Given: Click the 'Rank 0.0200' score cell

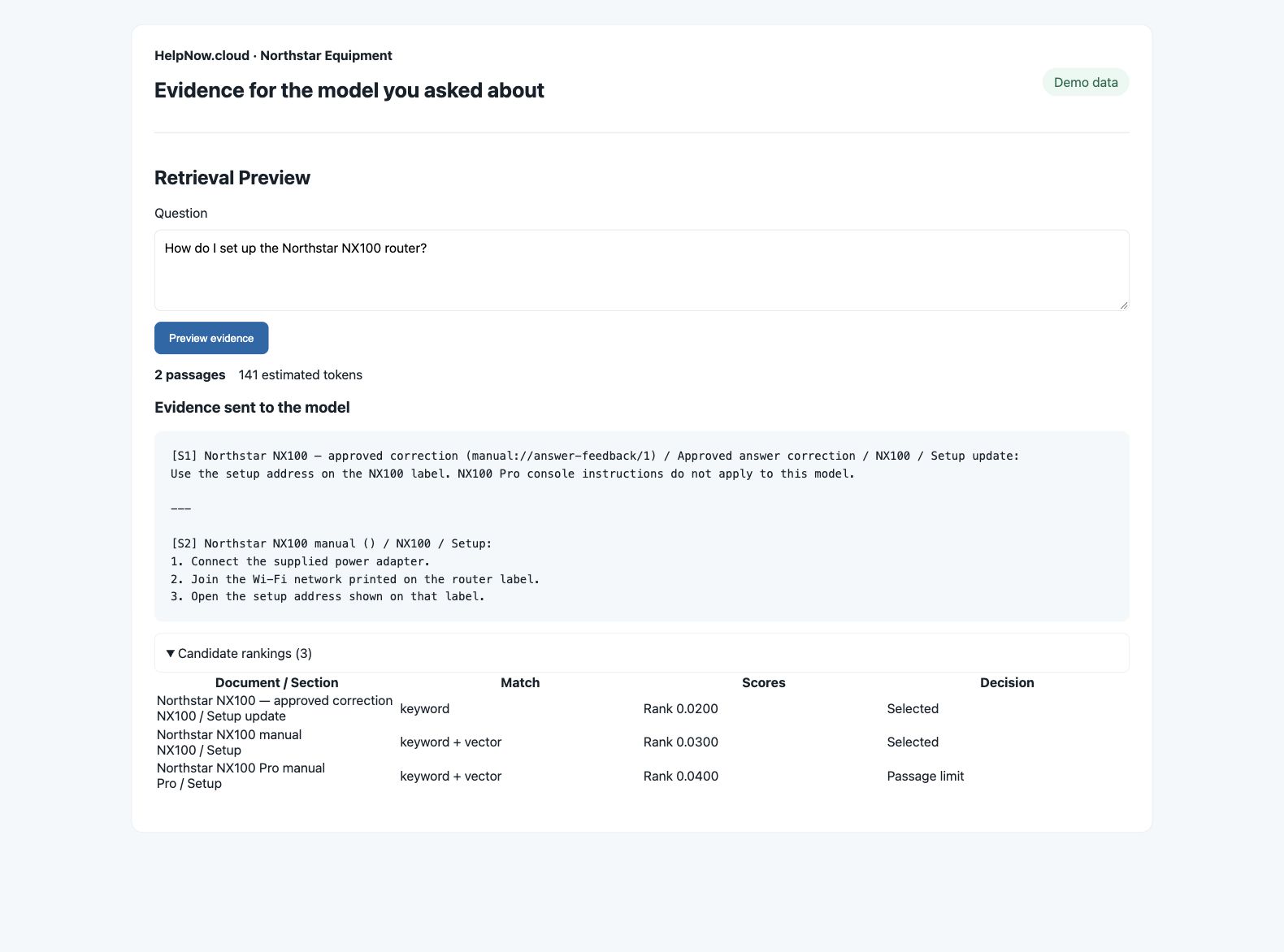Looking at the screenshot, I should tap(681, 708).
